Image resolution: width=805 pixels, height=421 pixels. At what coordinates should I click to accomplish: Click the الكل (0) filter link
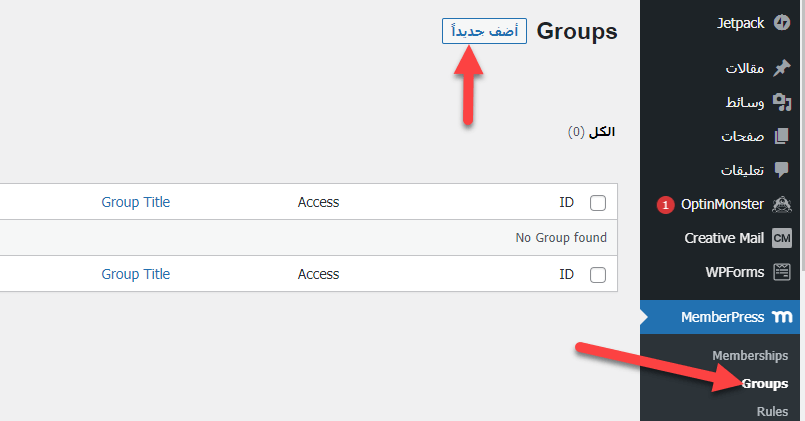point(591,132)
